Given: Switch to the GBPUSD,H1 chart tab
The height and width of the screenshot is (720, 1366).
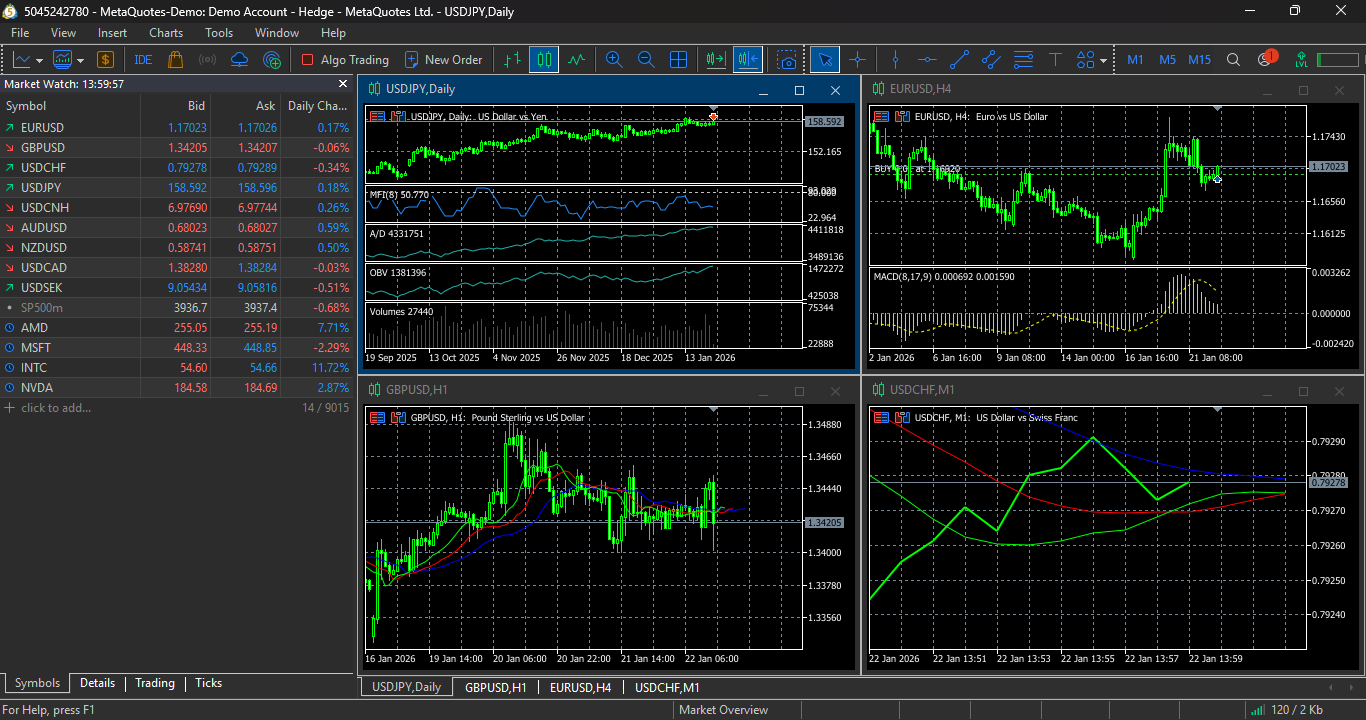Looking at the screenshot, I should pos(496,687).
